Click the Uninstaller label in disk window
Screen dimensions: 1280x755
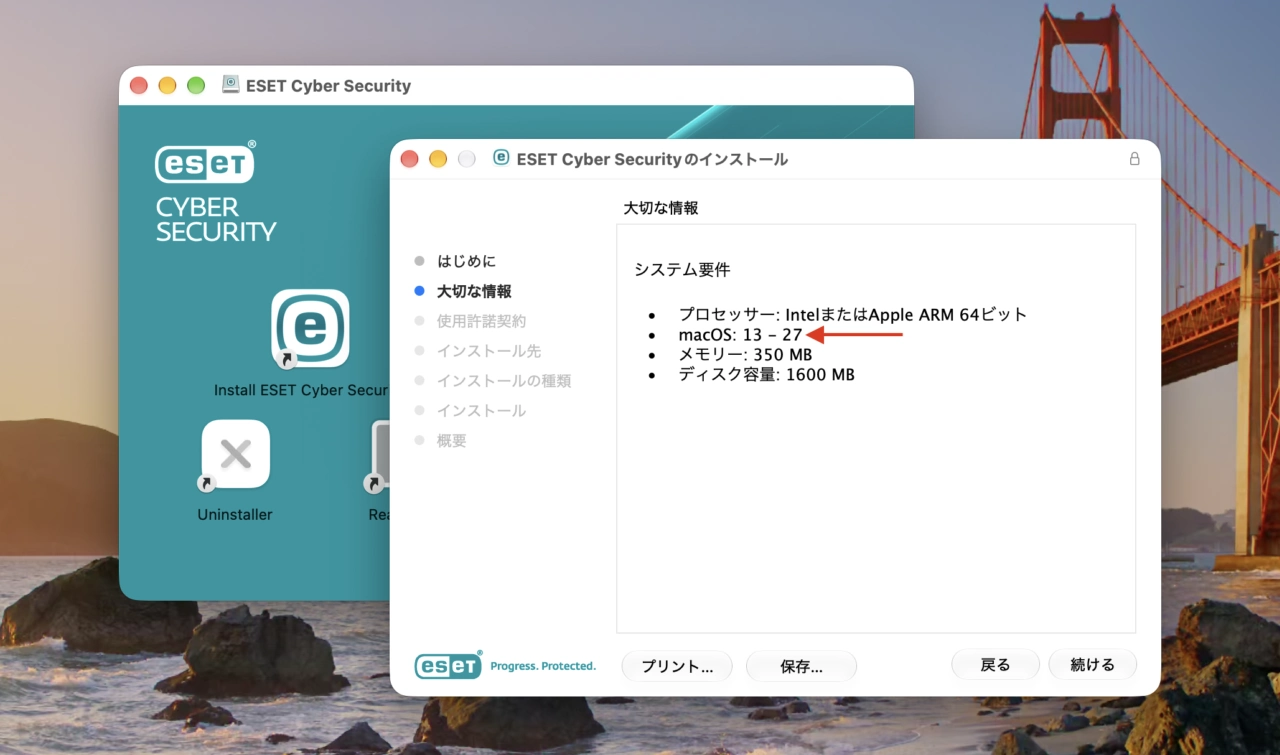pos(235,515)
